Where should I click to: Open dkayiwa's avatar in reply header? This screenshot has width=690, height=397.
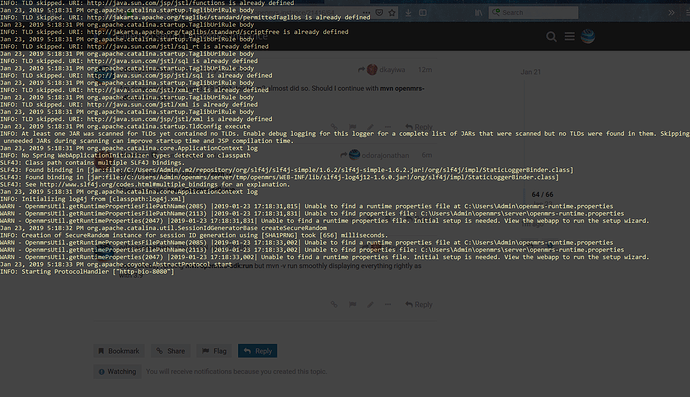[372, 70]
